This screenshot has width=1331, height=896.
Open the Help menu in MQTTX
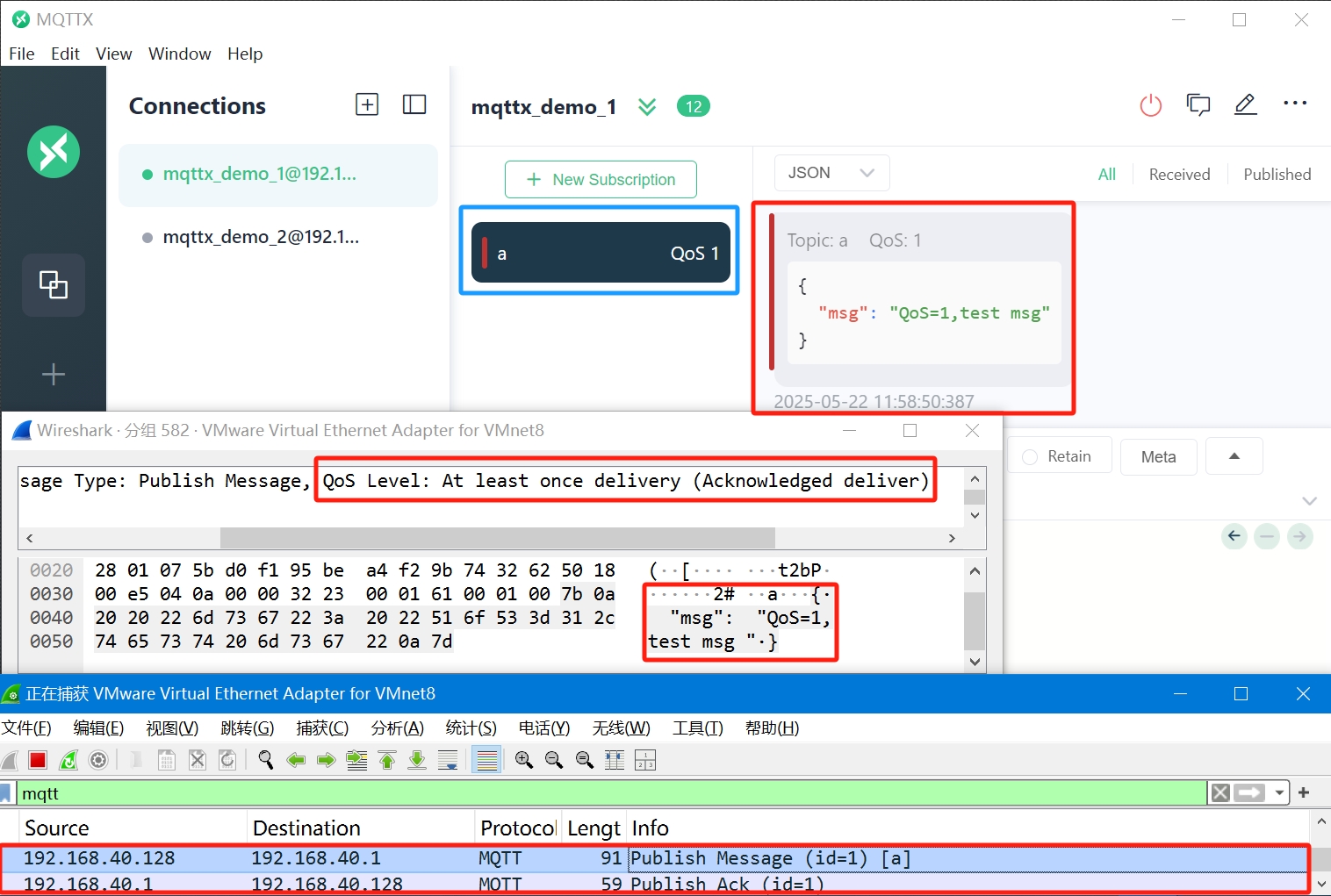(x=245, y=54)
